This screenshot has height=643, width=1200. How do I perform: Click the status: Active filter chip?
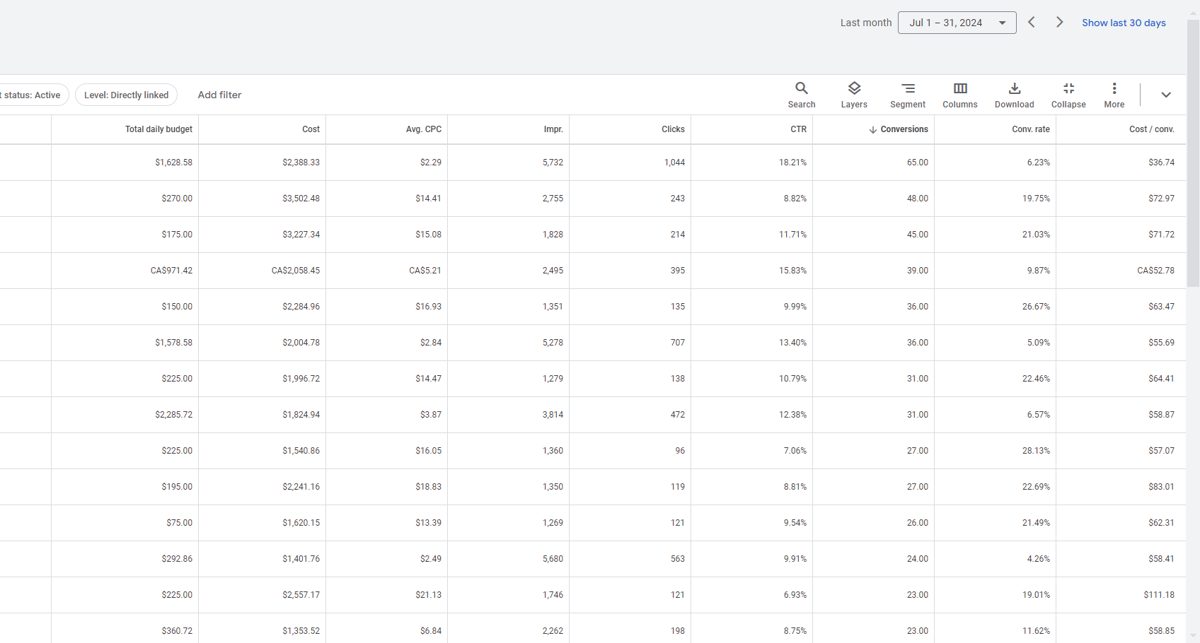[x=33, y=95]
